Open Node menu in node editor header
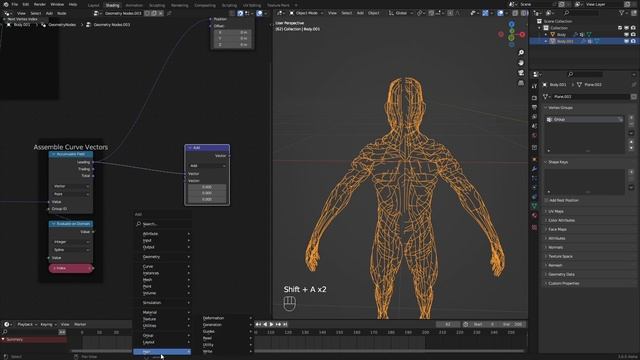The height and width of the screenshot is (360, 640). click(62, 13)
